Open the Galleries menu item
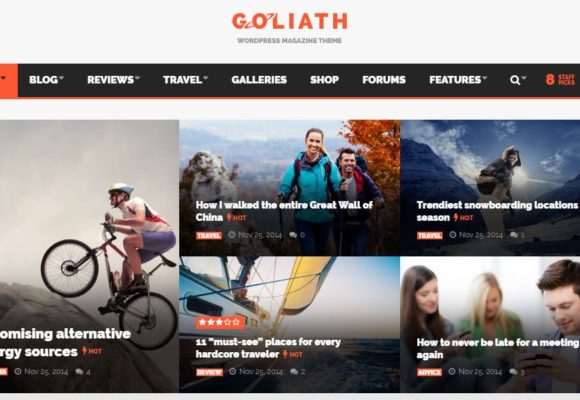The image size is (580, 400). click(259, 80)
